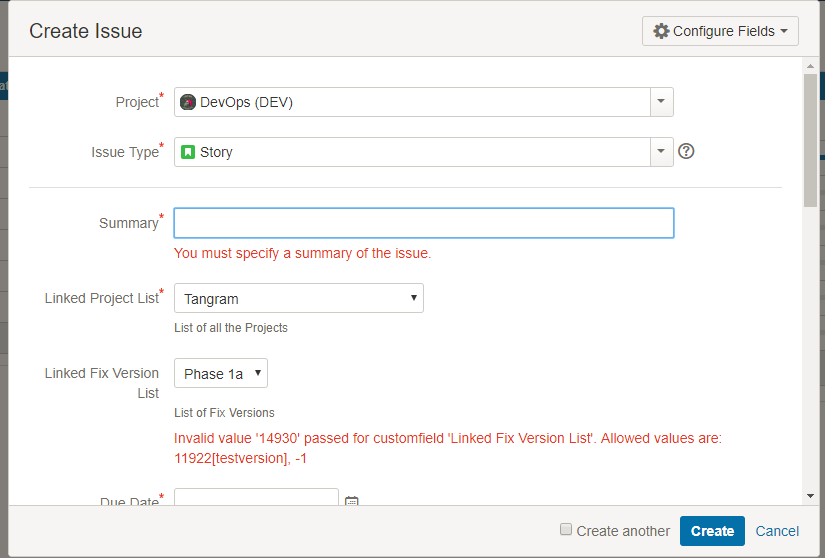Click the Project field showing DevOps (DEV)
This screenshot has width=825, height=558.
[412, 102]
